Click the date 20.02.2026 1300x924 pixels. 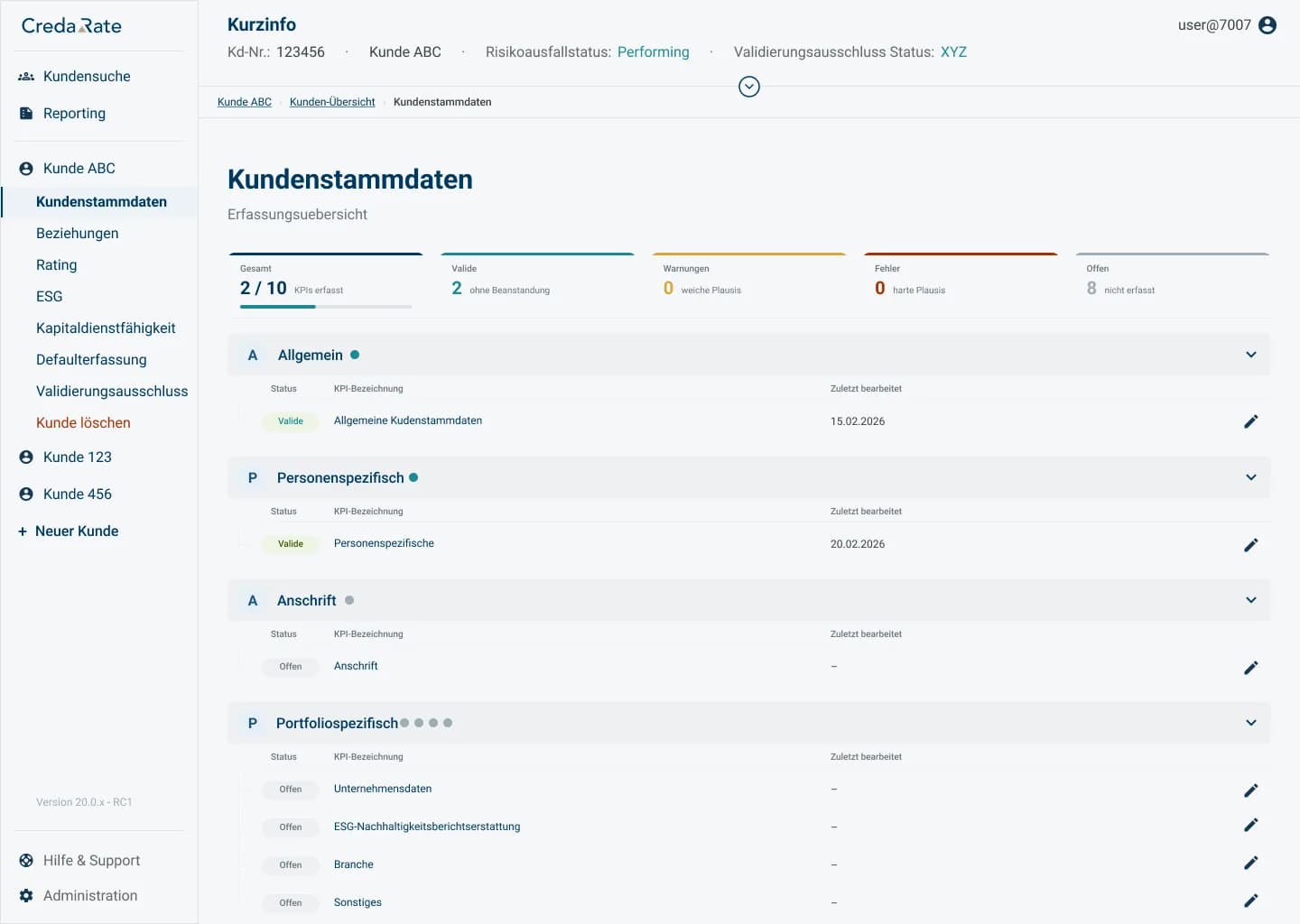(x=858, y=544)
